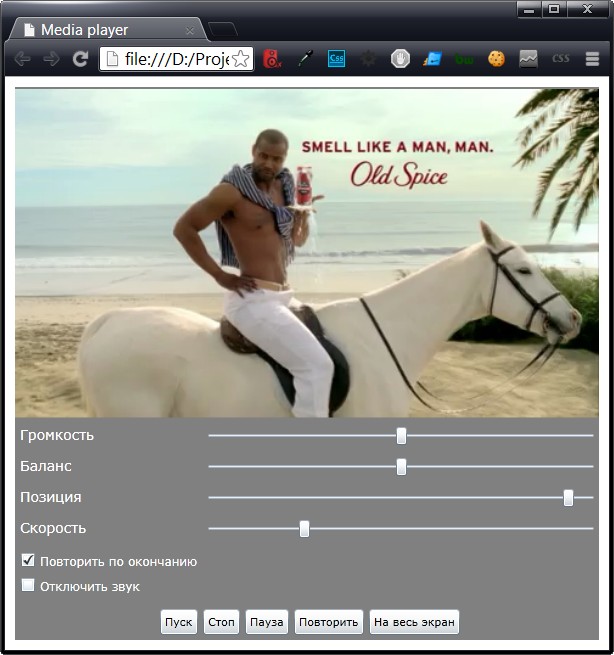This screenshot has width=614, height=655.
Task: Click the file:///D:/Proje address bar
Action: 176,59
